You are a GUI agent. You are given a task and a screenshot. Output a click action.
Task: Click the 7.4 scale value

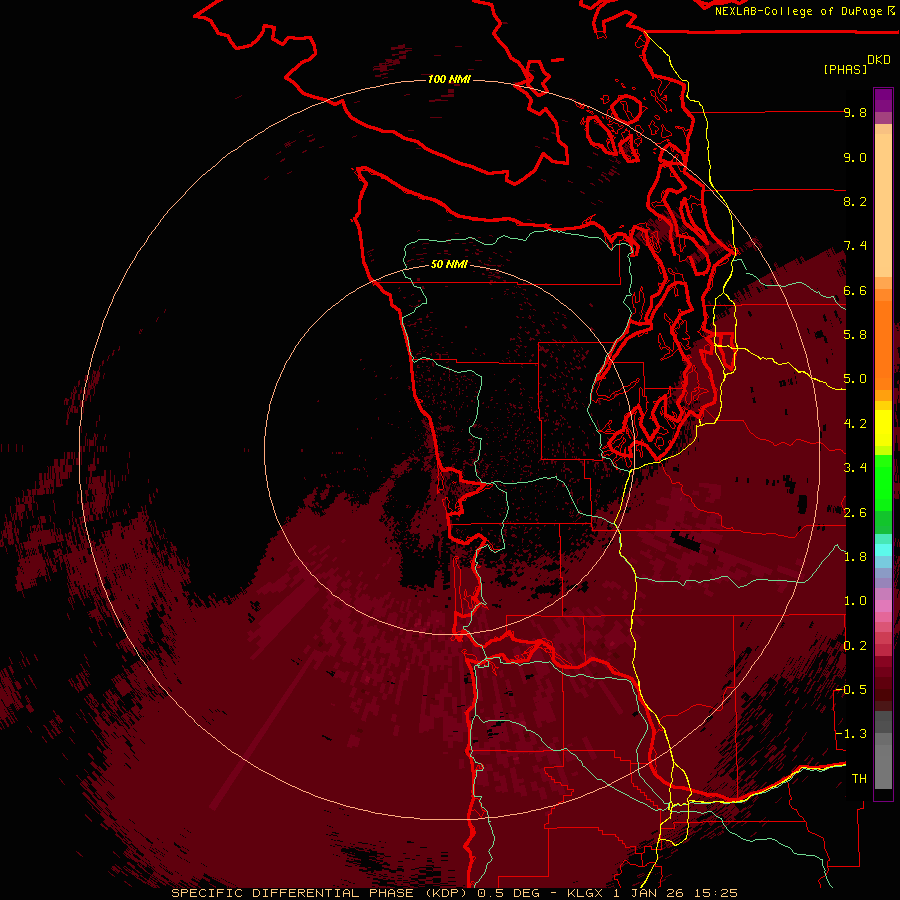[x=855, y=246]
